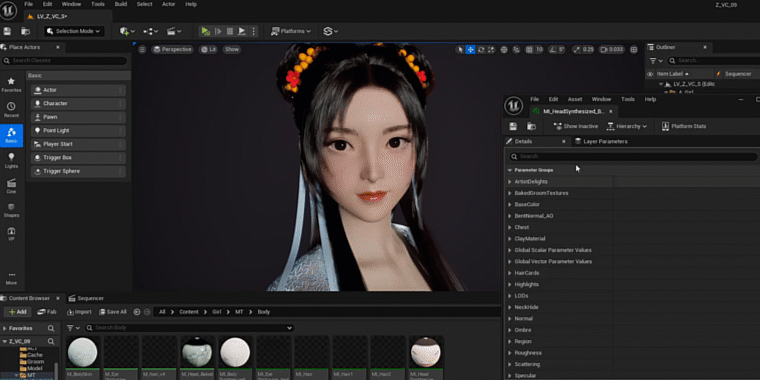Adjust camera speed 0.033 control
This screenshot has height=380, width=760.
coord(612,49)
